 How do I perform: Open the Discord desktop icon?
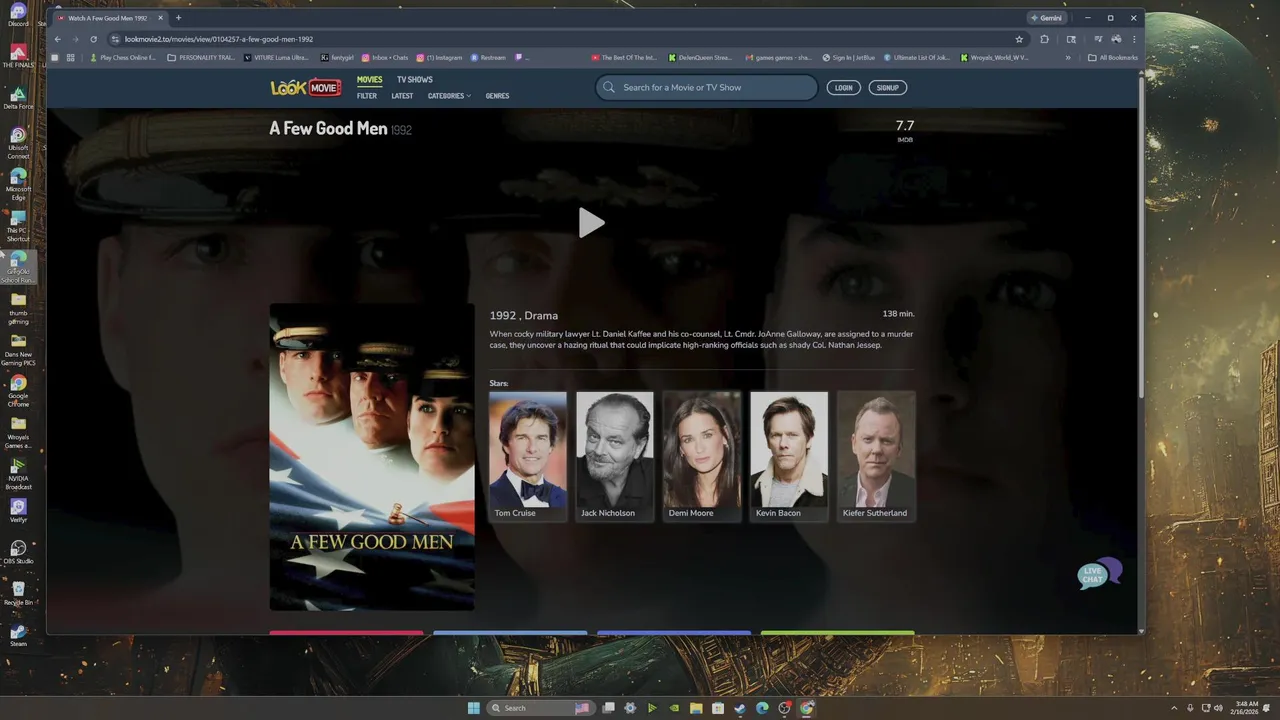tap(18, 15)
